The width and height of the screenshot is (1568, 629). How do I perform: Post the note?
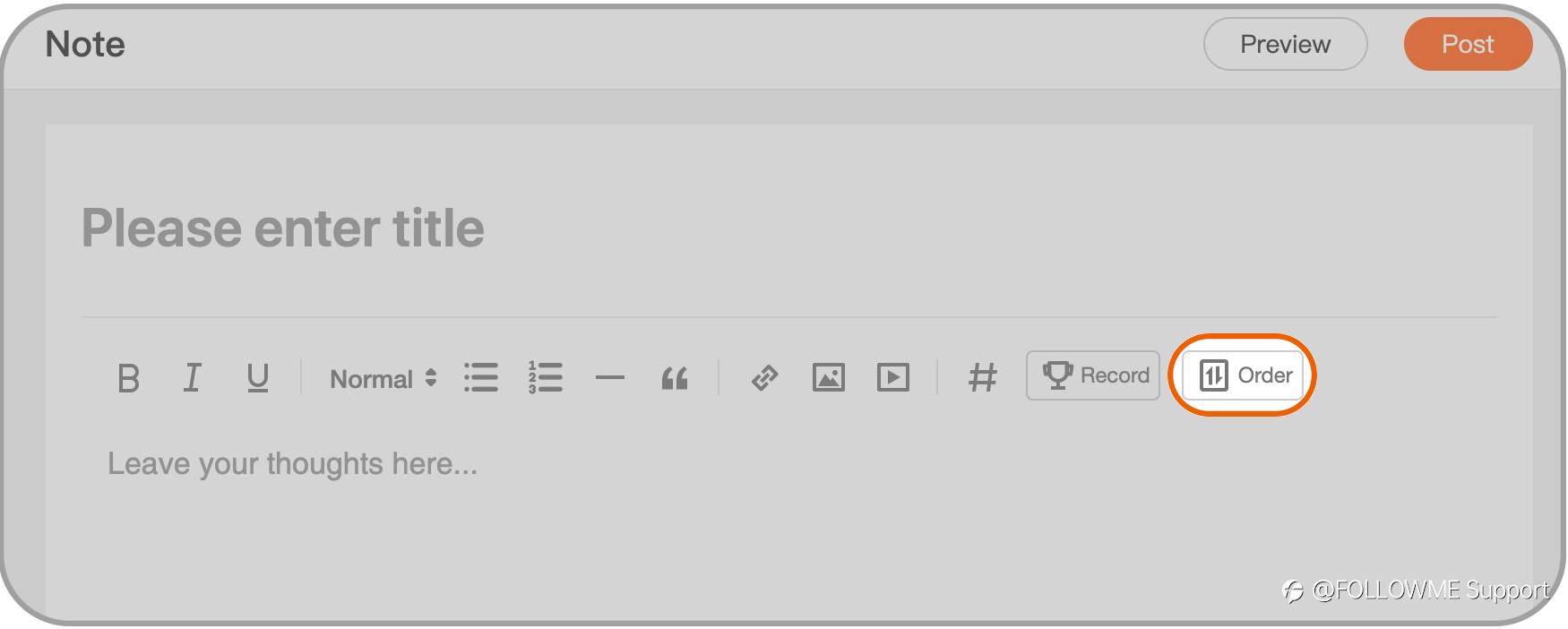point(1468,44)
